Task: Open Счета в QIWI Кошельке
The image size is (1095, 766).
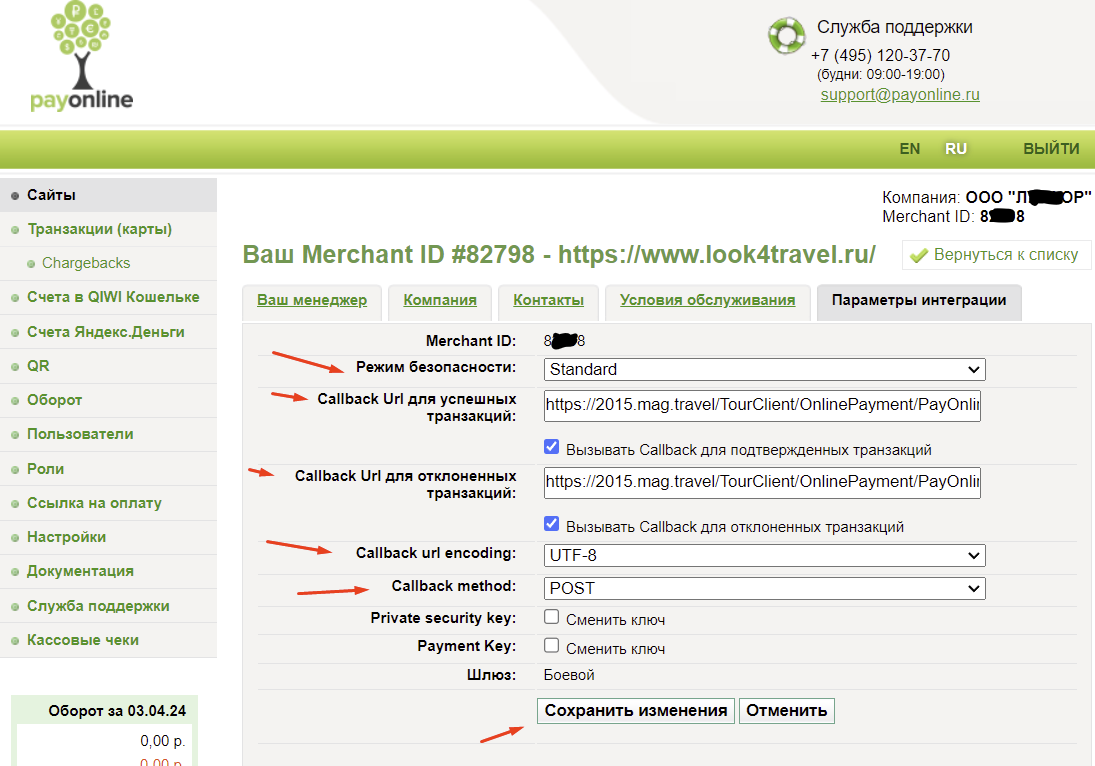Action: pyautogui.click(x=108, y=297)
